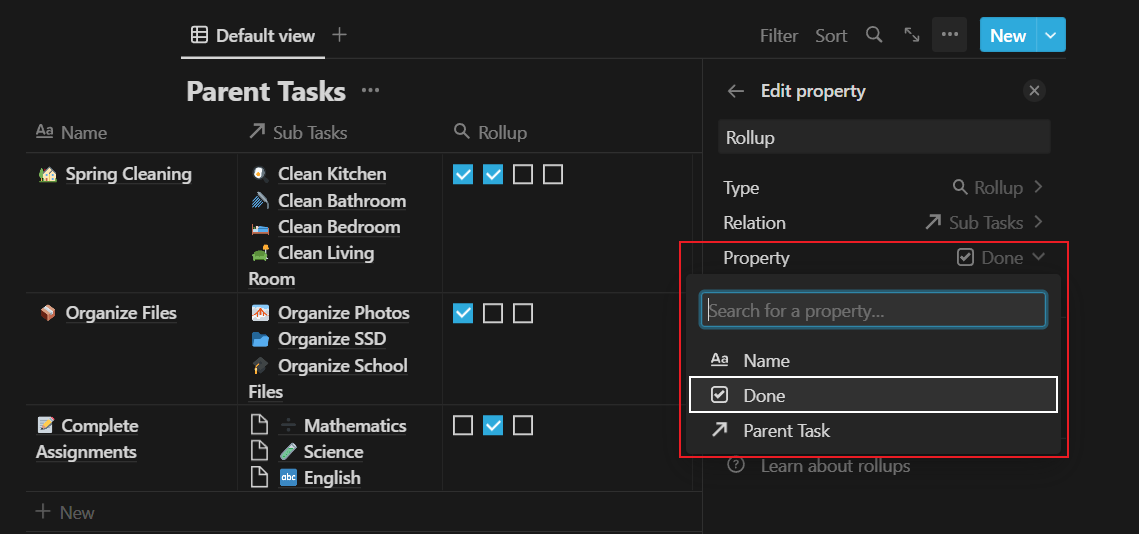1139x534 pixels.
Task: Edit the Rollup property name field
Action: pyautogui.click(x=884, y=137)
